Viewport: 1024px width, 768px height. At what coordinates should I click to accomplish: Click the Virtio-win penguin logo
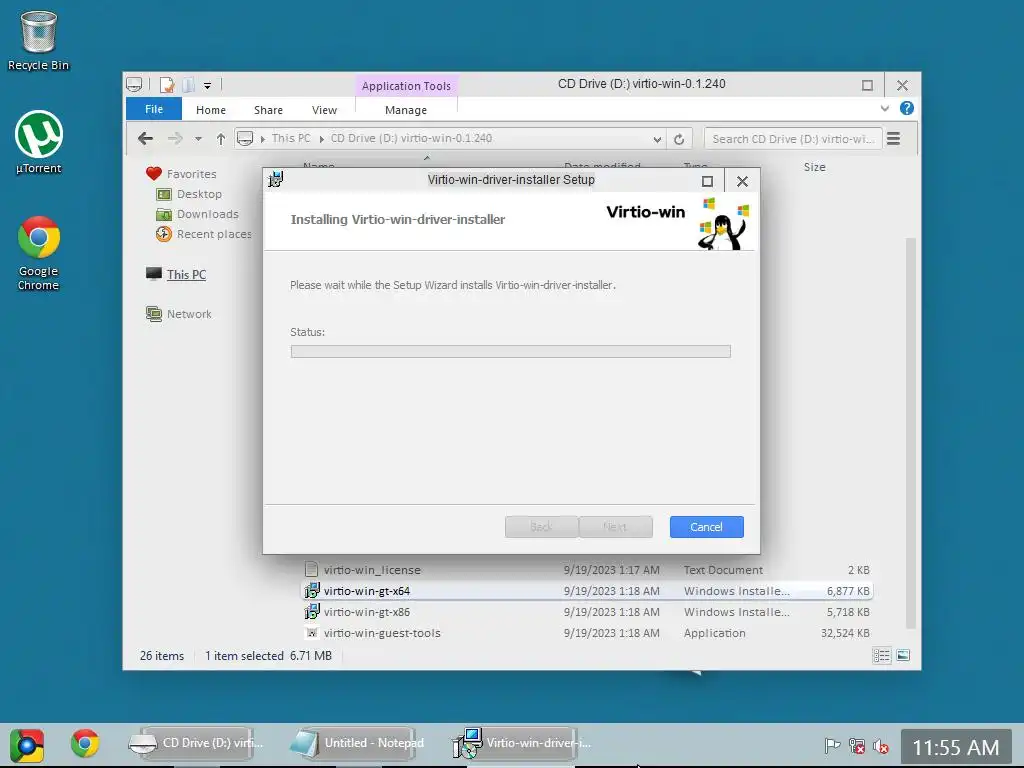(x=724, y=223)
